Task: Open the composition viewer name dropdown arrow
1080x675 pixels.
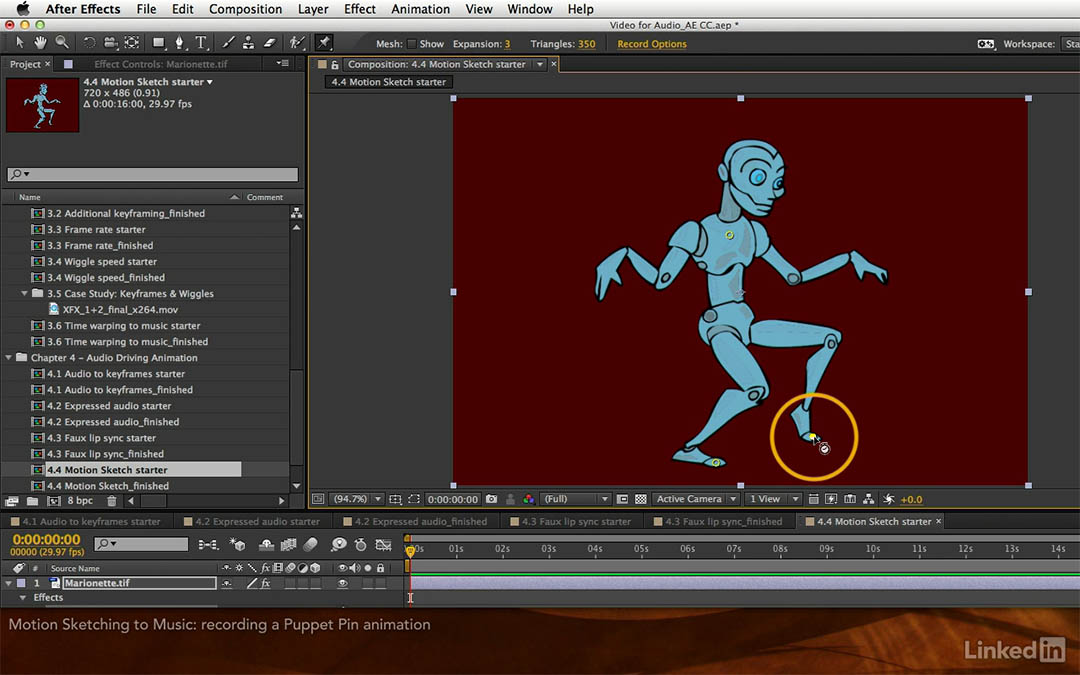Action: coord(540,64)
